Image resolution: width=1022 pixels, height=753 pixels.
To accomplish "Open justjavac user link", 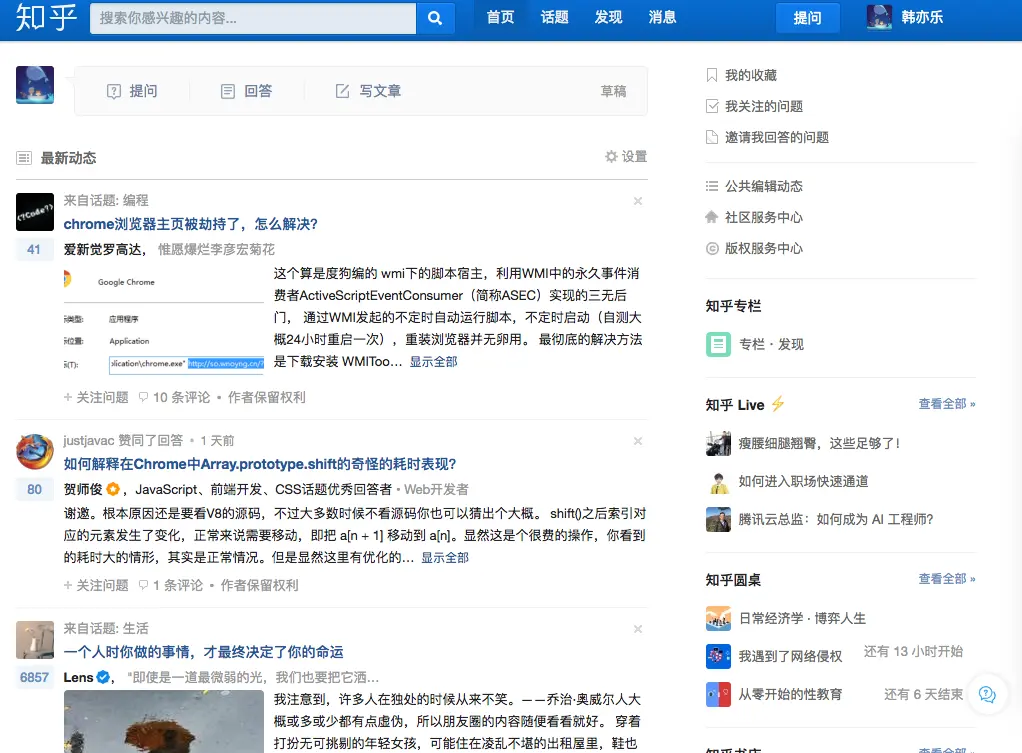I will tap(89, 441).
